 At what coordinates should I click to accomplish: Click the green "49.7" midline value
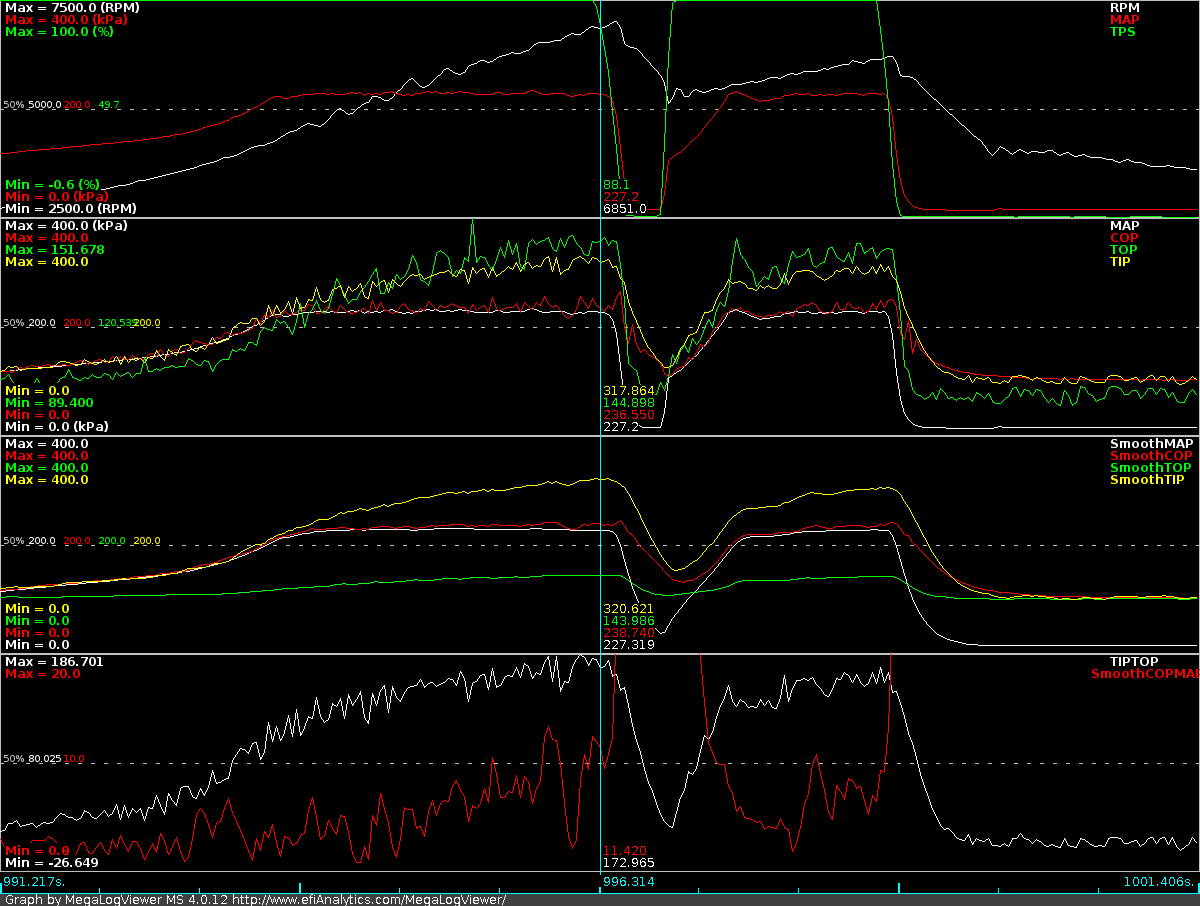(x=109, y=104)
